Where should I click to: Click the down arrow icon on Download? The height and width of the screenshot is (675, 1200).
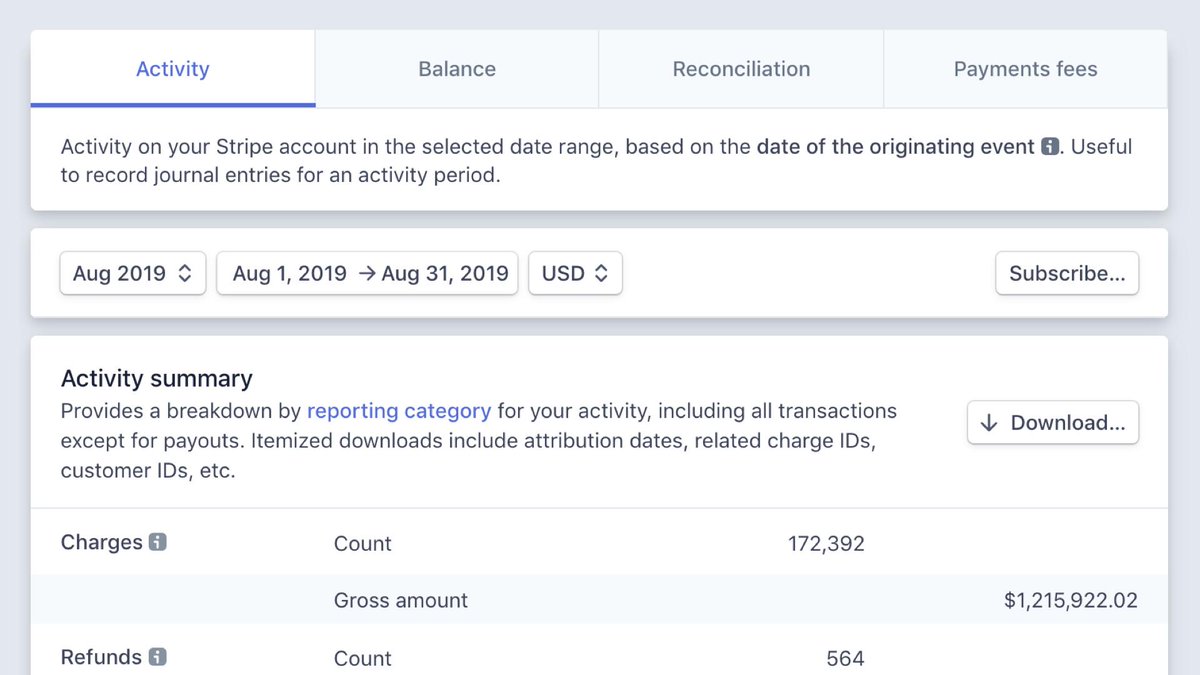[x=989, y=423]
